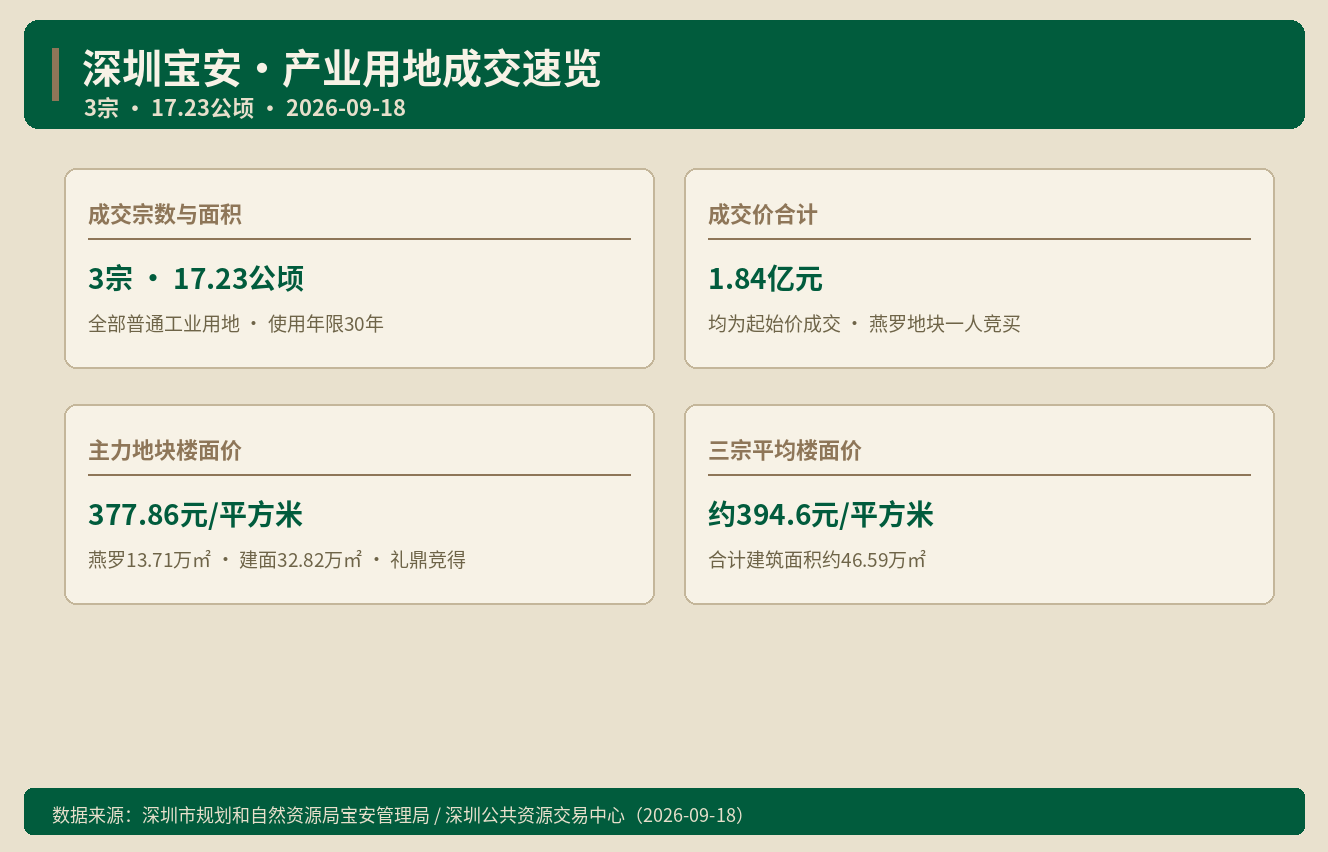Select the note 合计建筑面积约46.59万㎡

[x=817, y=560]
